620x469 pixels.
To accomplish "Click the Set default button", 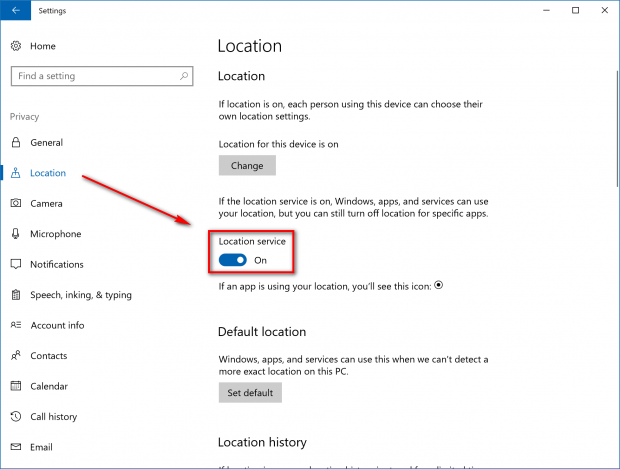I will pos(250,393).
